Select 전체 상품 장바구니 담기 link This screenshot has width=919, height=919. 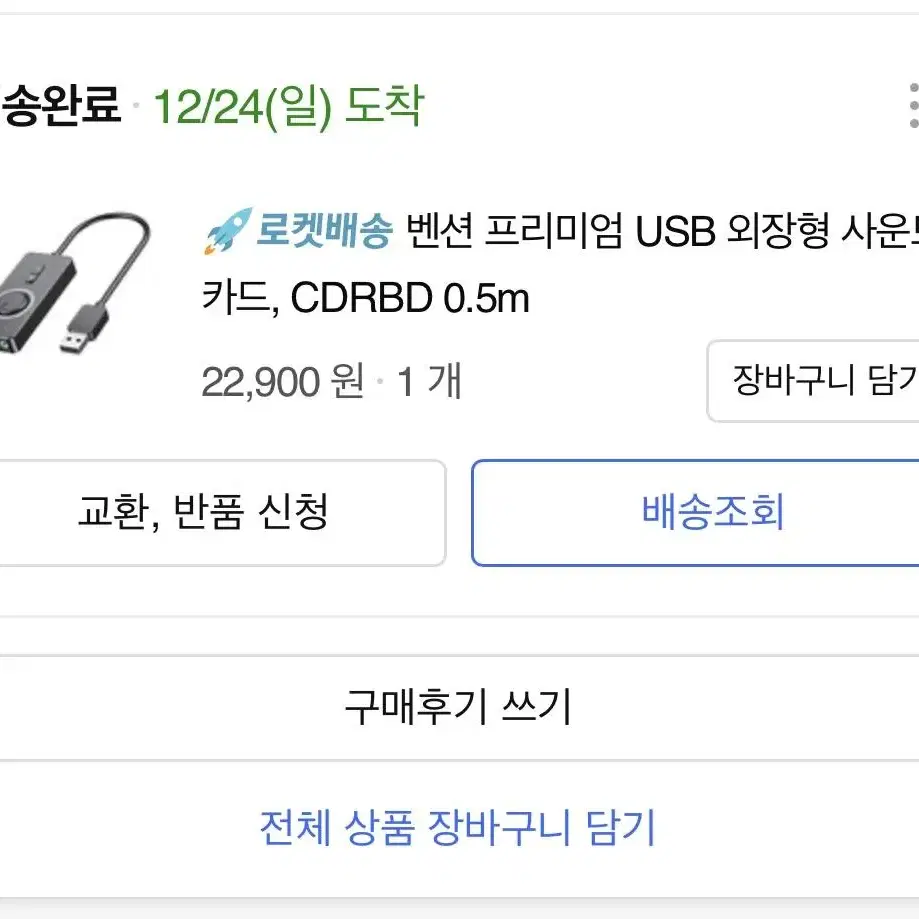coord(457,828)
